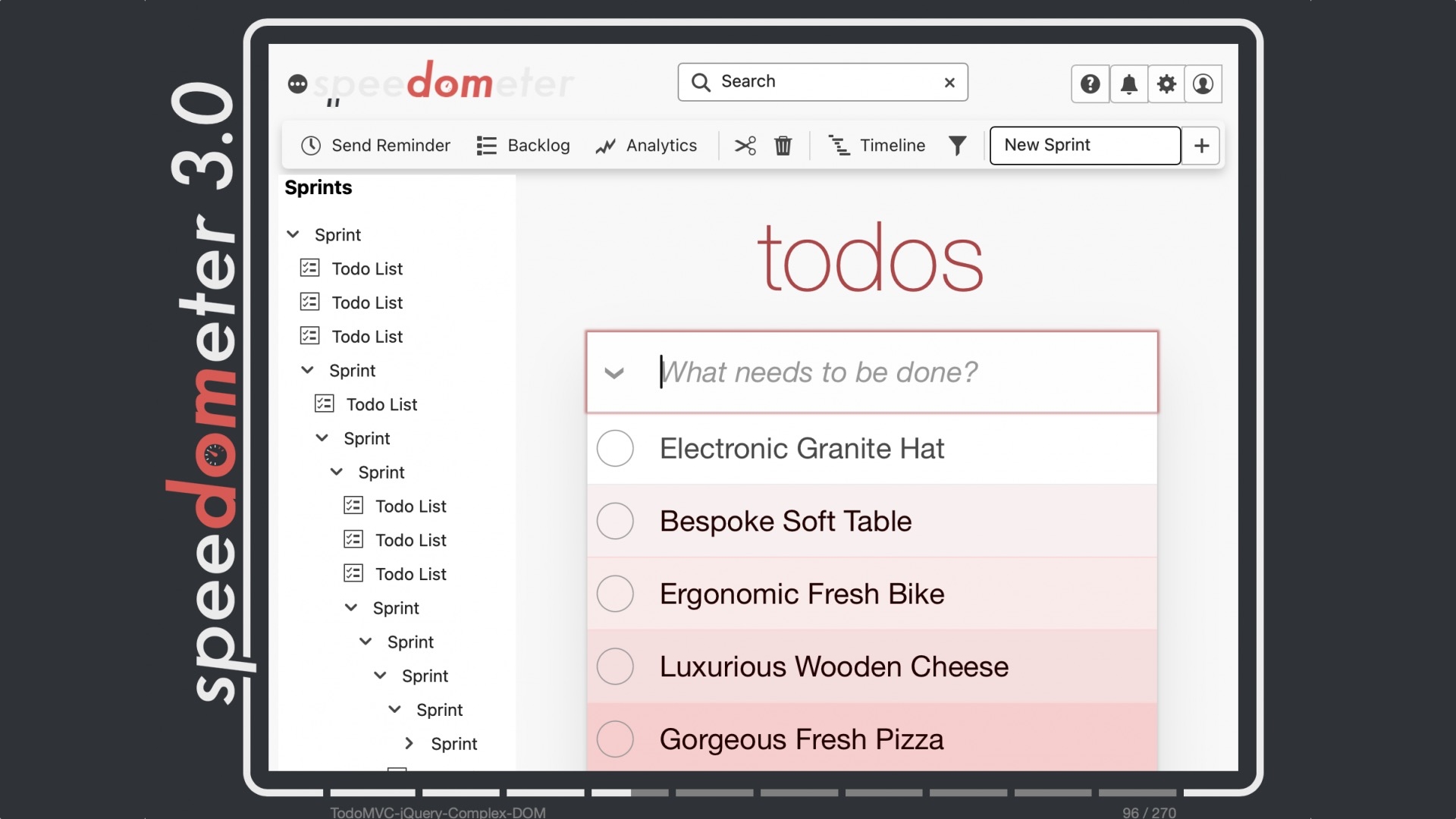Collapse the top-level Sprint tree item
1456x819 pixels.
tap(293, 234)
